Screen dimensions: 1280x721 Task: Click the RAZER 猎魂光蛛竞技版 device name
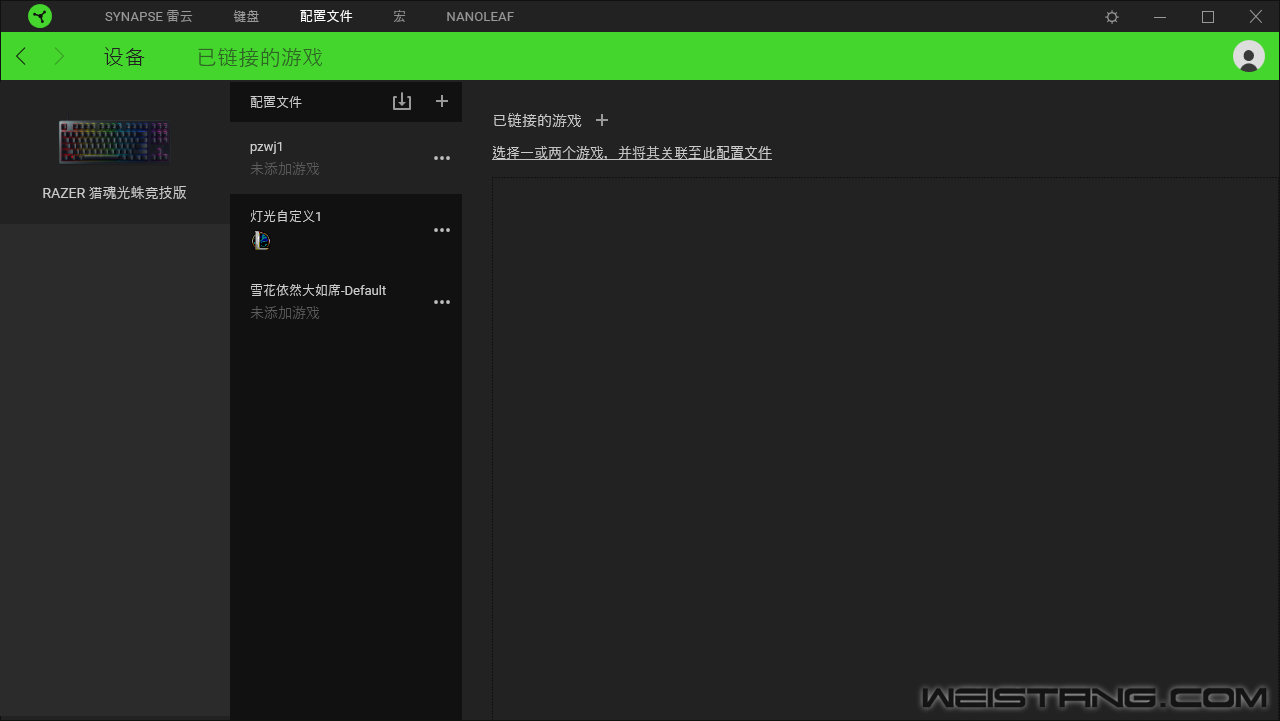point(114,193)
